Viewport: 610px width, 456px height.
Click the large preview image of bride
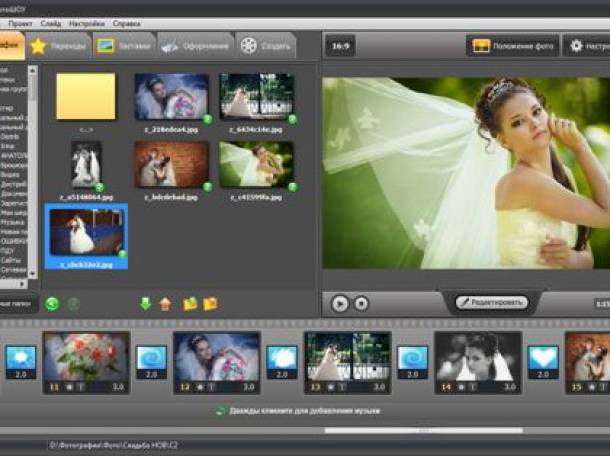point(466,173)
